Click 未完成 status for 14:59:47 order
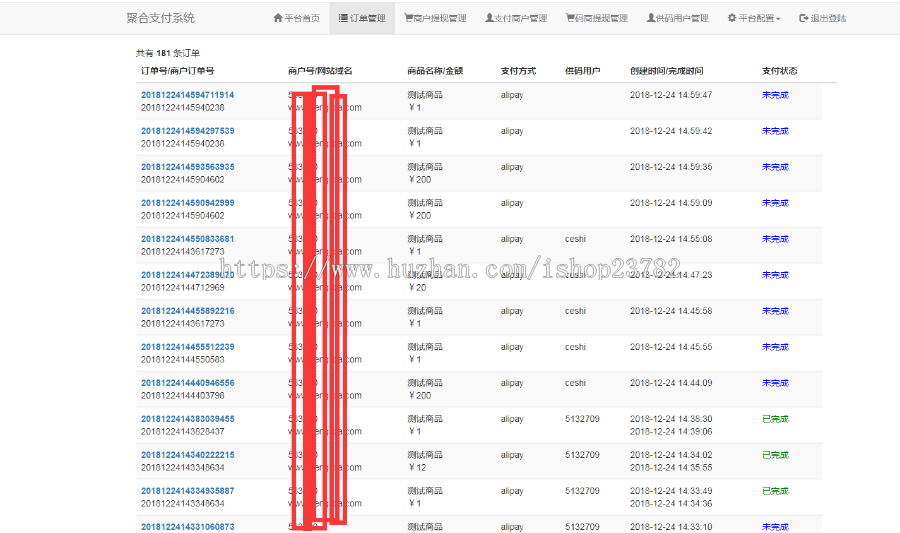 tap(775, 95)
